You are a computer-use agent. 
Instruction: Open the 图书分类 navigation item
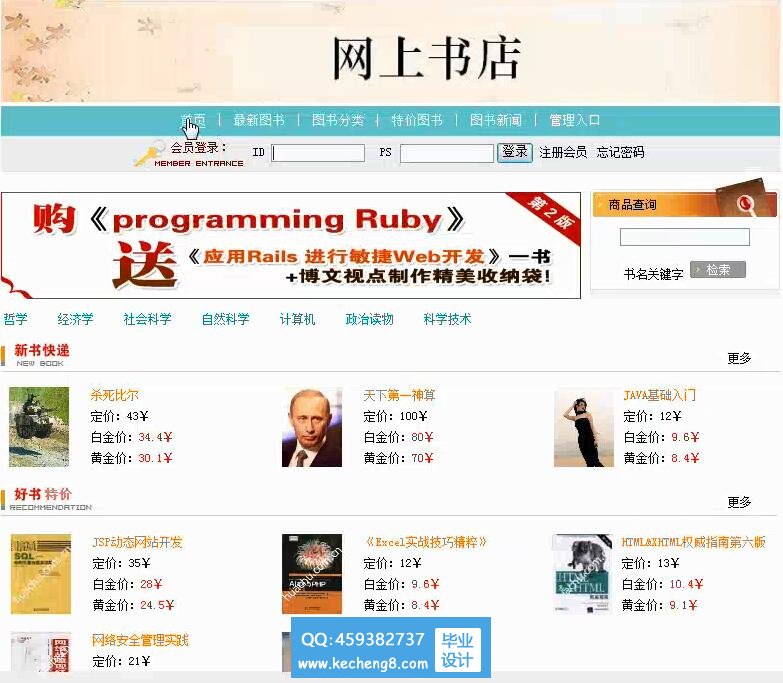(x=338, y=120)
